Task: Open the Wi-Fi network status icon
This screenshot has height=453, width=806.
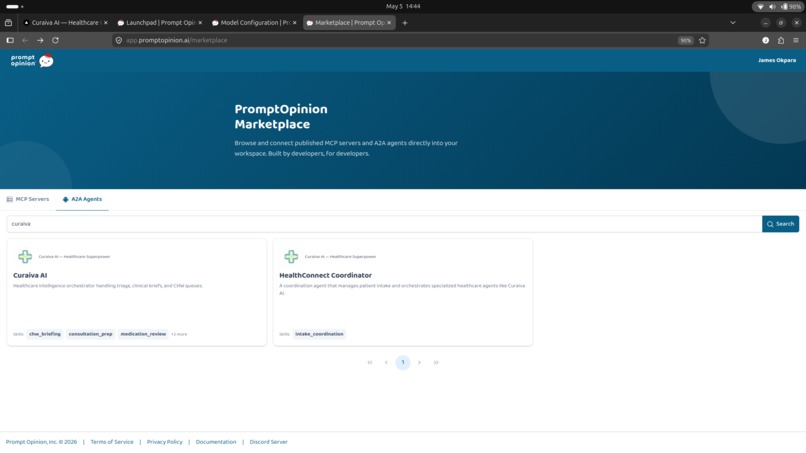Action: 761,7
